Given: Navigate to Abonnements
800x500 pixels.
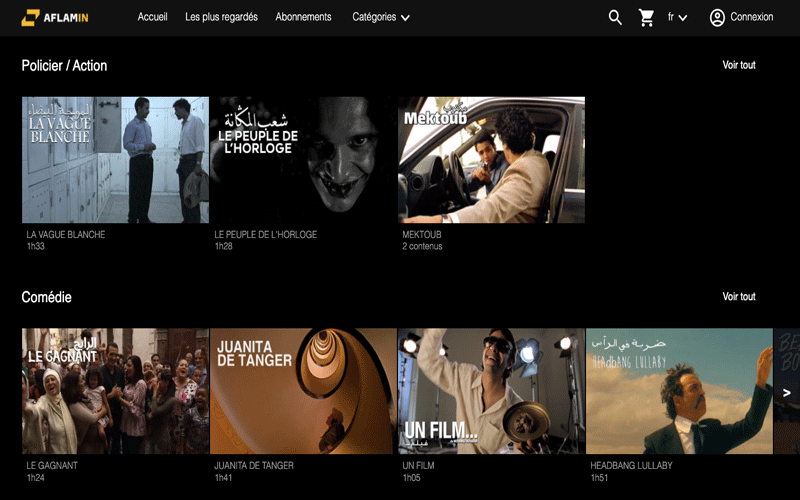Looking at the screenshot, I should coord(304,17).
